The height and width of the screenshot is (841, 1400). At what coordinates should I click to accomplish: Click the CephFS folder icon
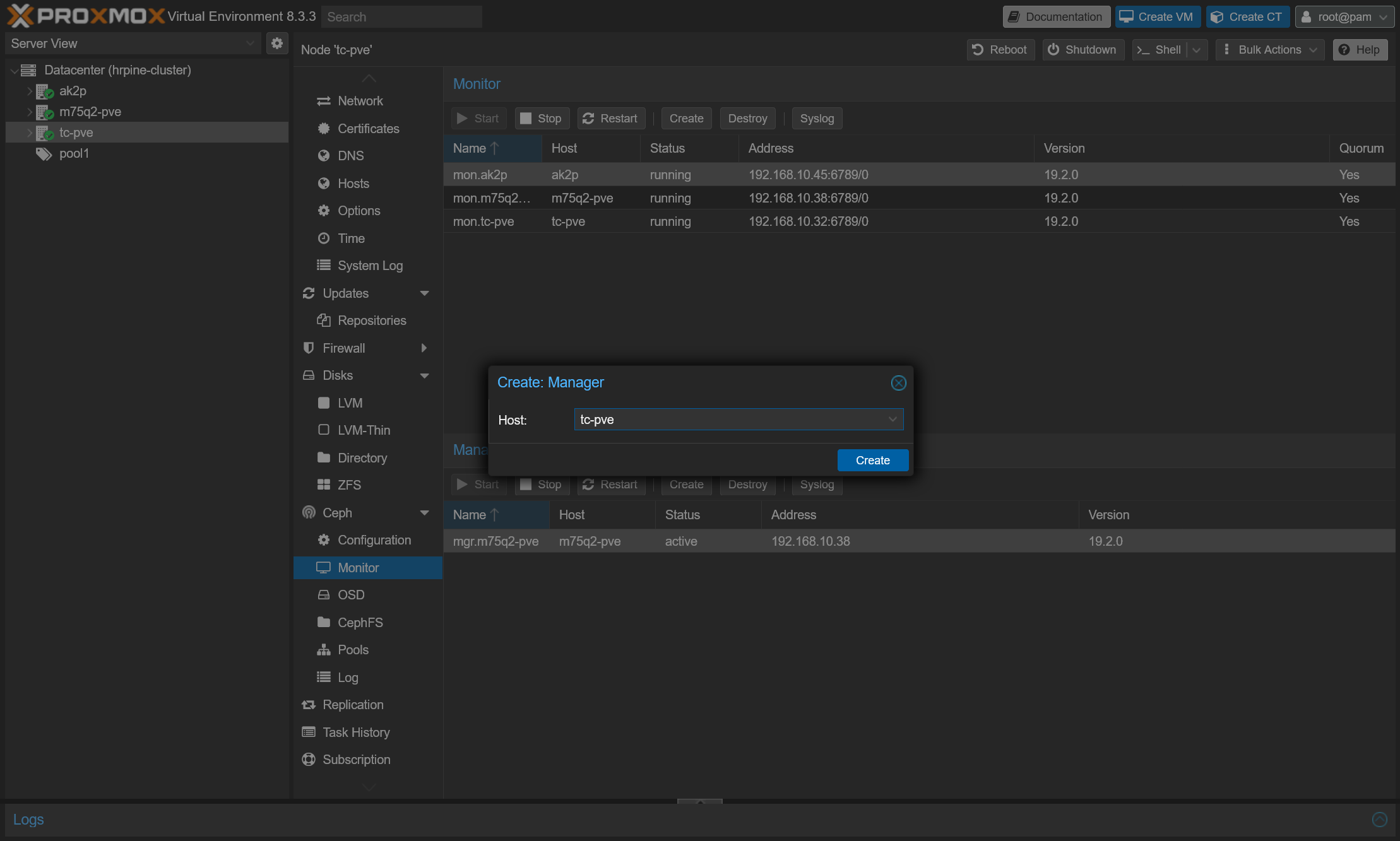[324, 622]
